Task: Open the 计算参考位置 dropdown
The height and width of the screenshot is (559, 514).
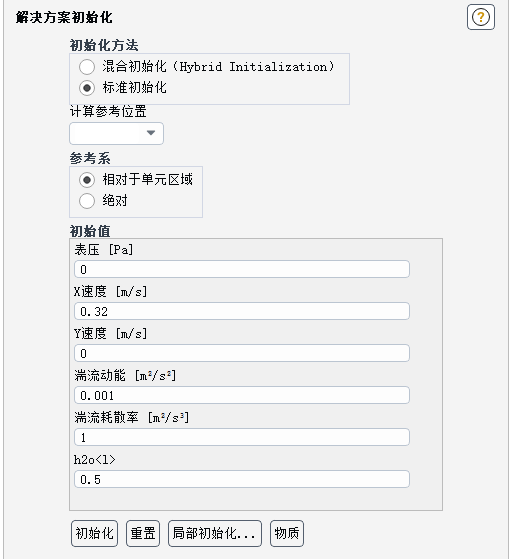Action: tap(116, 133)
